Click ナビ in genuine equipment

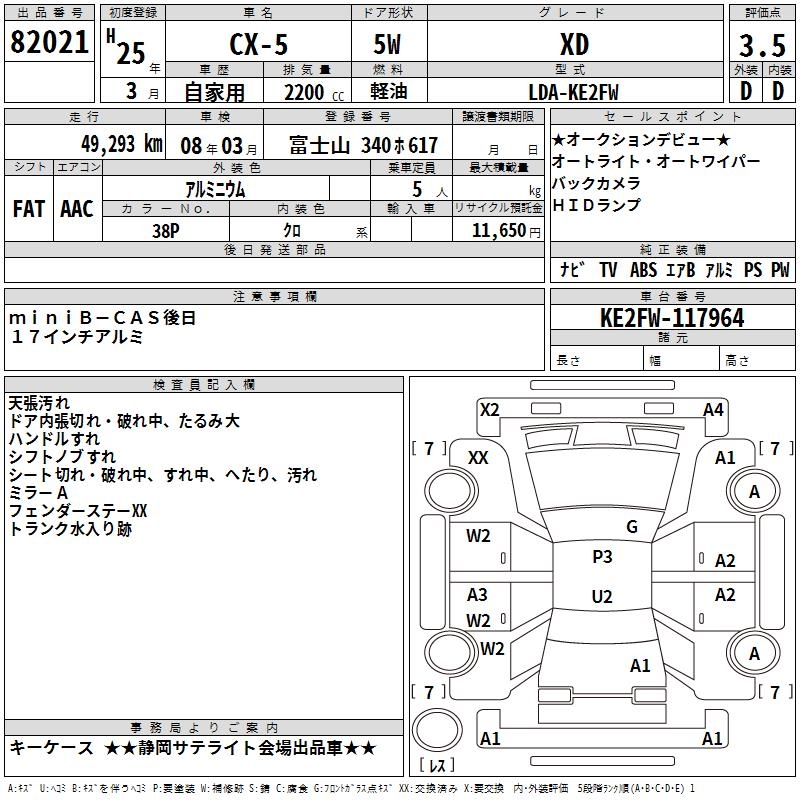[x=572, y=269]
